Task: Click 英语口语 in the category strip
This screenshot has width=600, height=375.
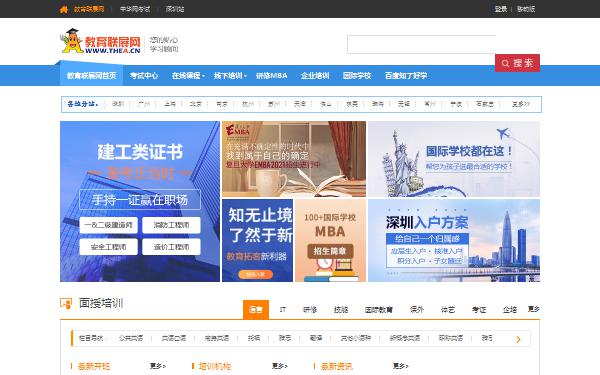Action: (x=174, y=338)
